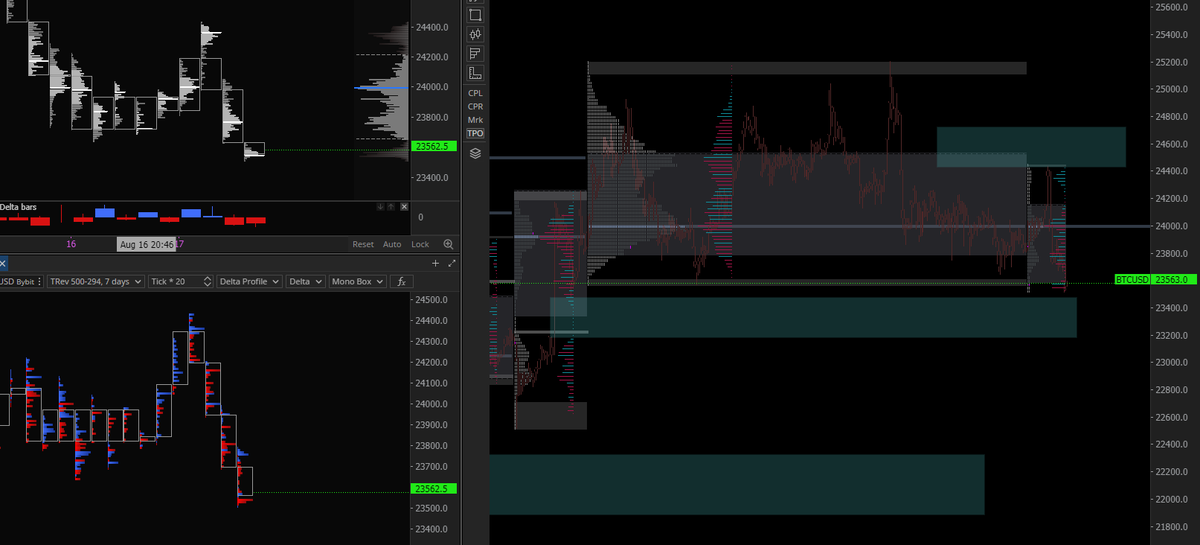Viewport: 1200px width, 545px height.
Task: Click the 24000.0 label on upper price axis
Action: (432, 87)
